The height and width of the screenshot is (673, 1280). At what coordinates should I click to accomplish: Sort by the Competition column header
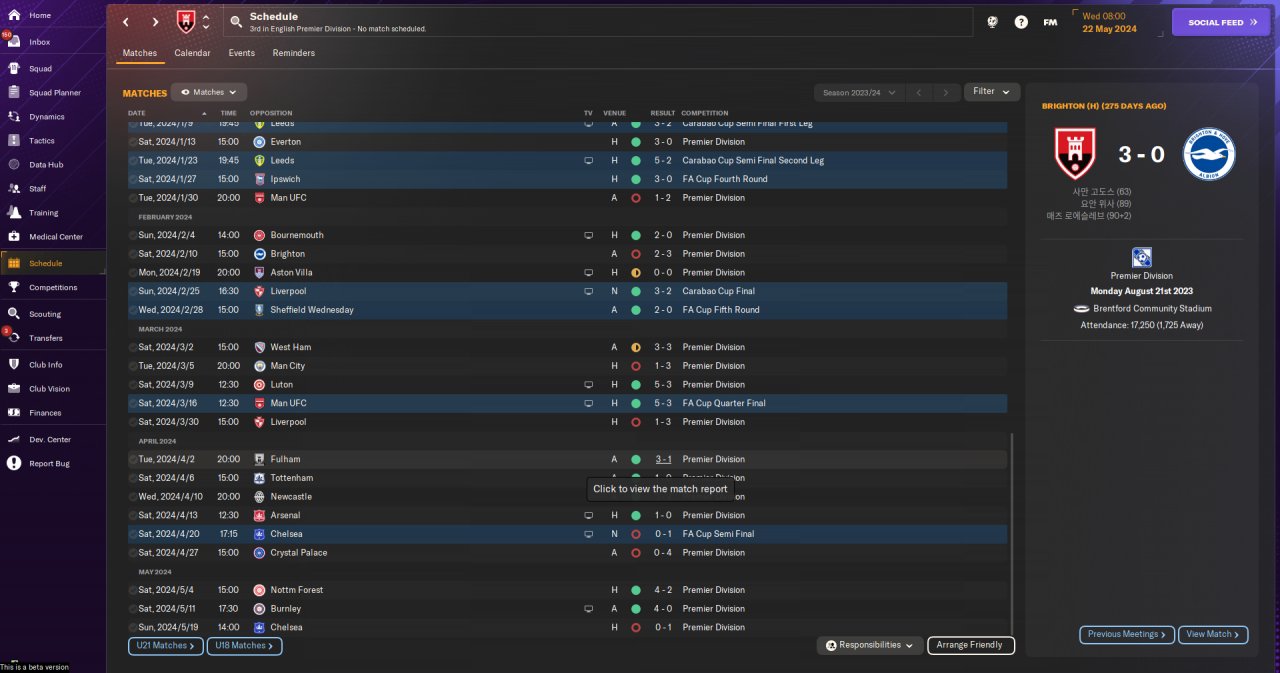coord(705,113)
